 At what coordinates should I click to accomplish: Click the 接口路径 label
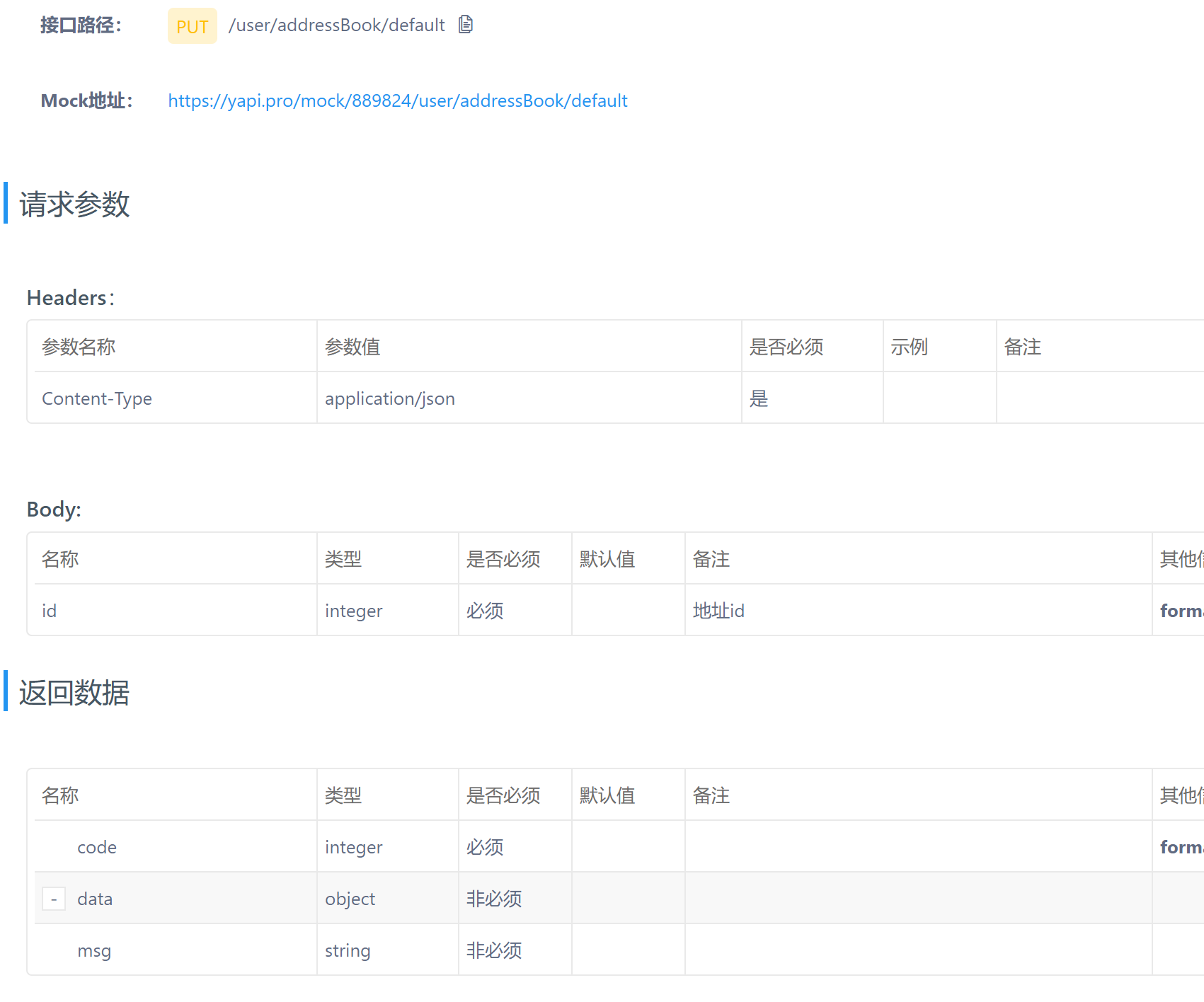pos(81,25)
